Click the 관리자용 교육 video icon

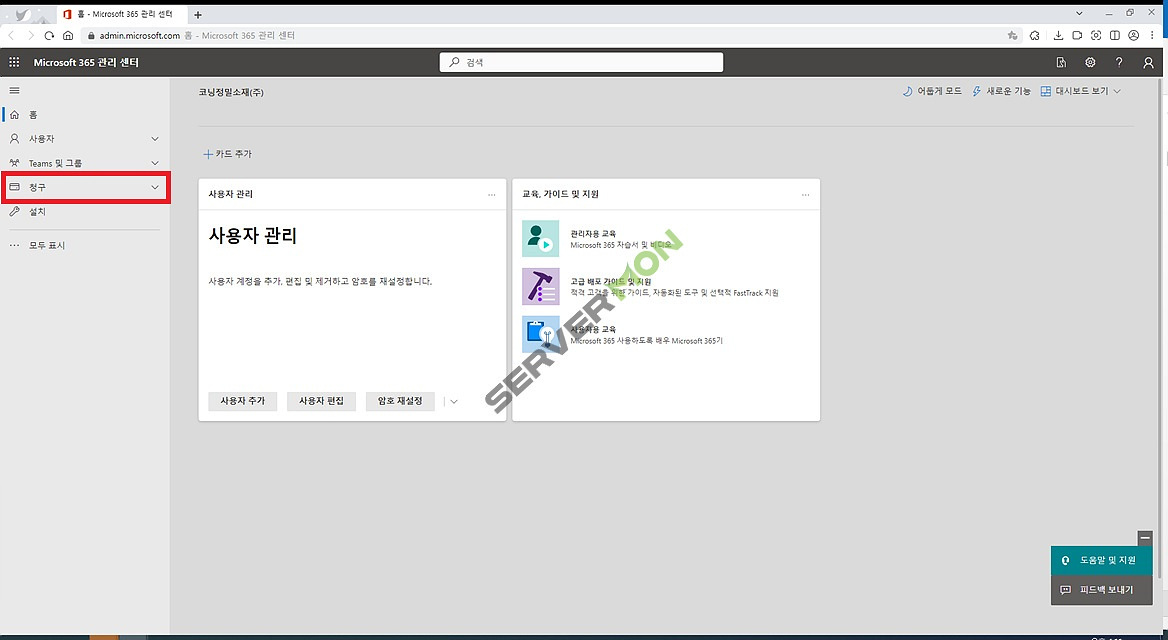(x=541, y=238)
